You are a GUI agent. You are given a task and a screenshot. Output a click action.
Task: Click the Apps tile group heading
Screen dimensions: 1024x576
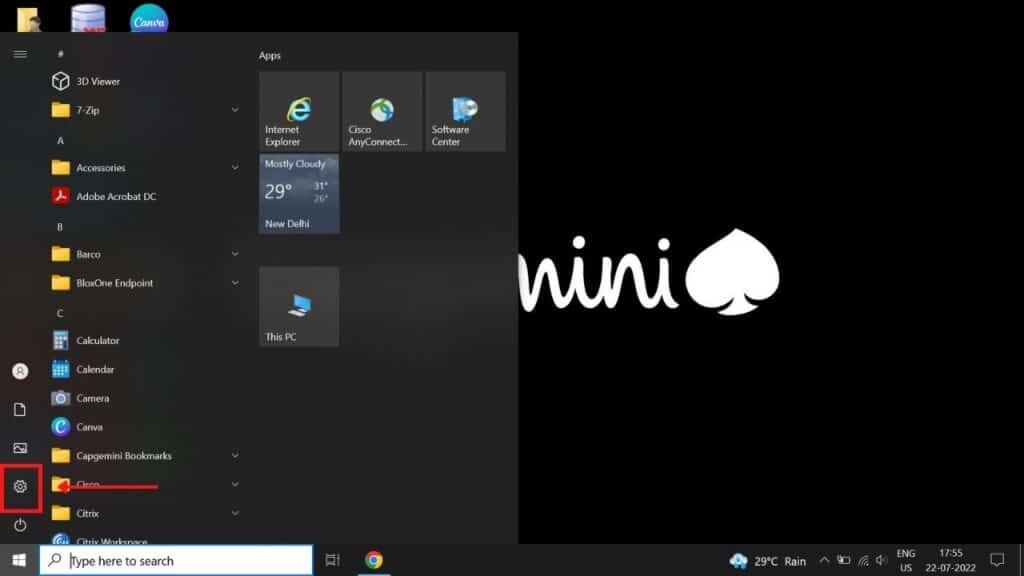point(270,56)
